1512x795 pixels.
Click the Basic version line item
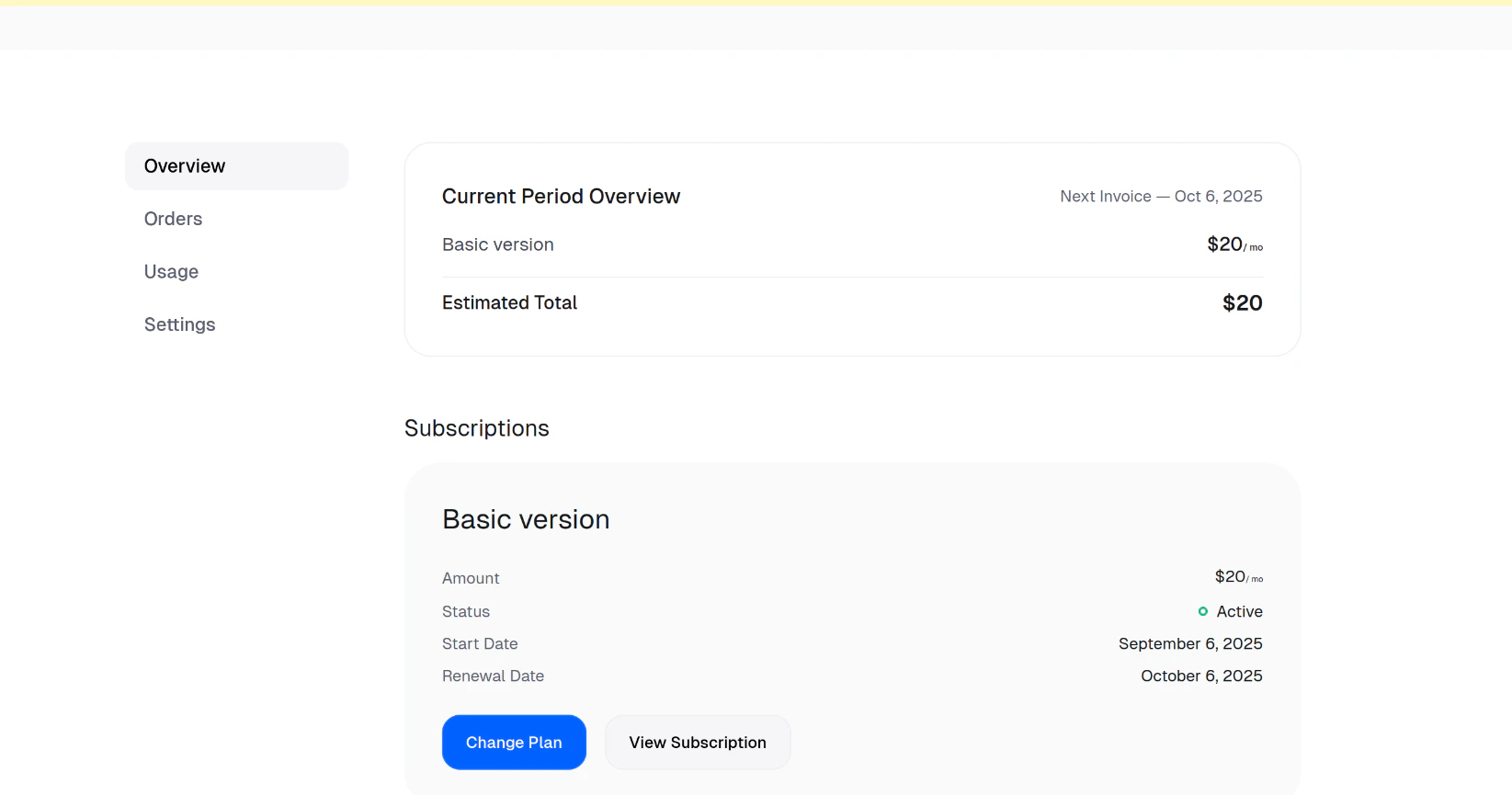coord(498,244)
